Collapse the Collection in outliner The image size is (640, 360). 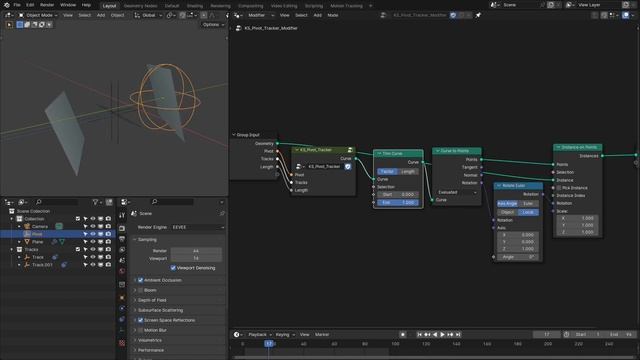point(12,219)
